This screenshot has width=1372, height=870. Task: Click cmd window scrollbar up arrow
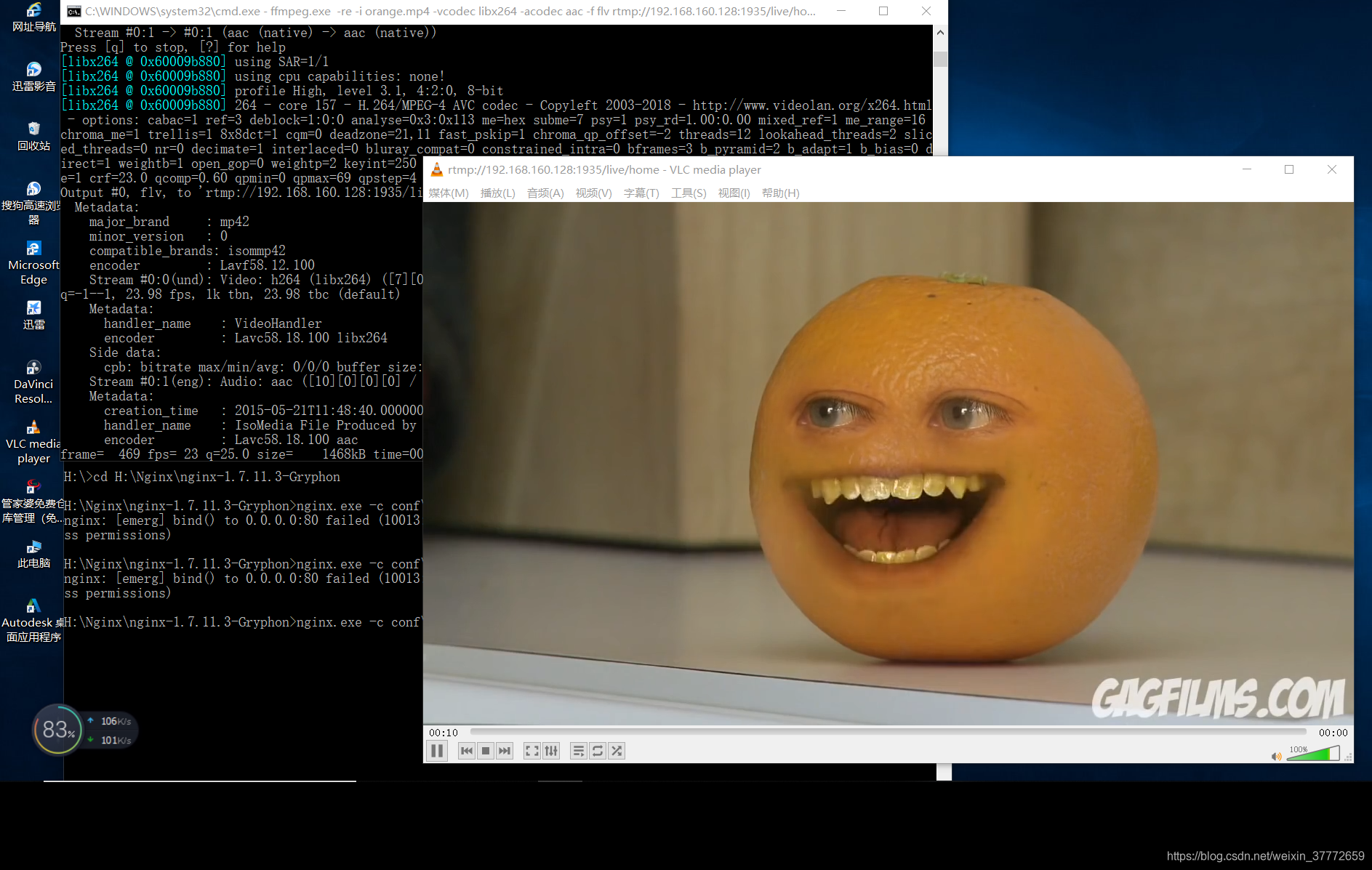pyautogui.click(x=940, y=33)
